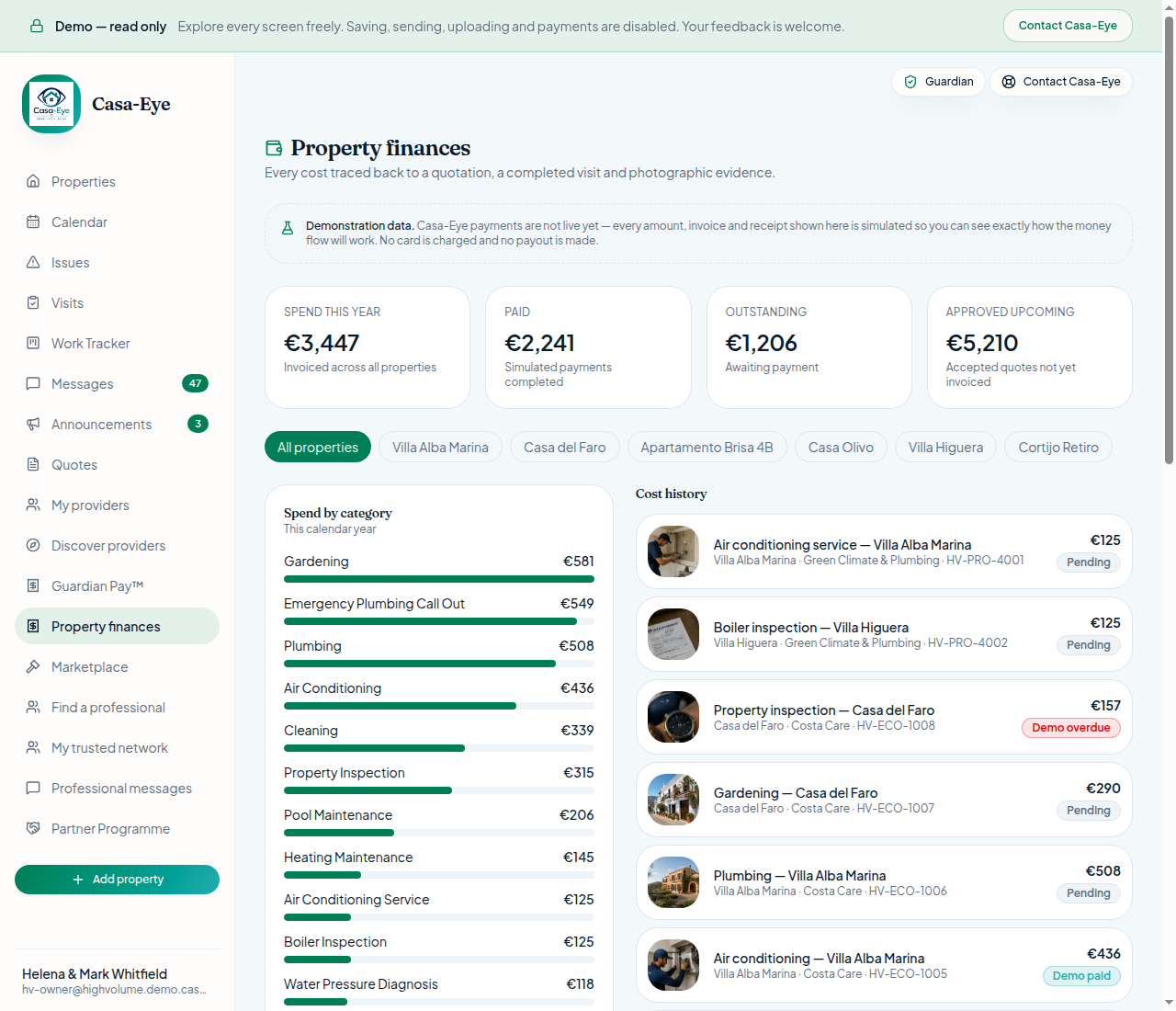Open the Discover providers compass icon
The image size is (1176, 1011).
tap(33, 545)
